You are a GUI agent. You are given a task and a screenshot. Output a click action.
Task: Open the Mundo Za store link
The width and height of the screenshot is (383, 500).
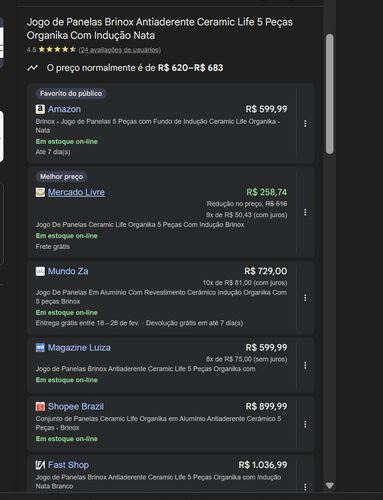68,271
